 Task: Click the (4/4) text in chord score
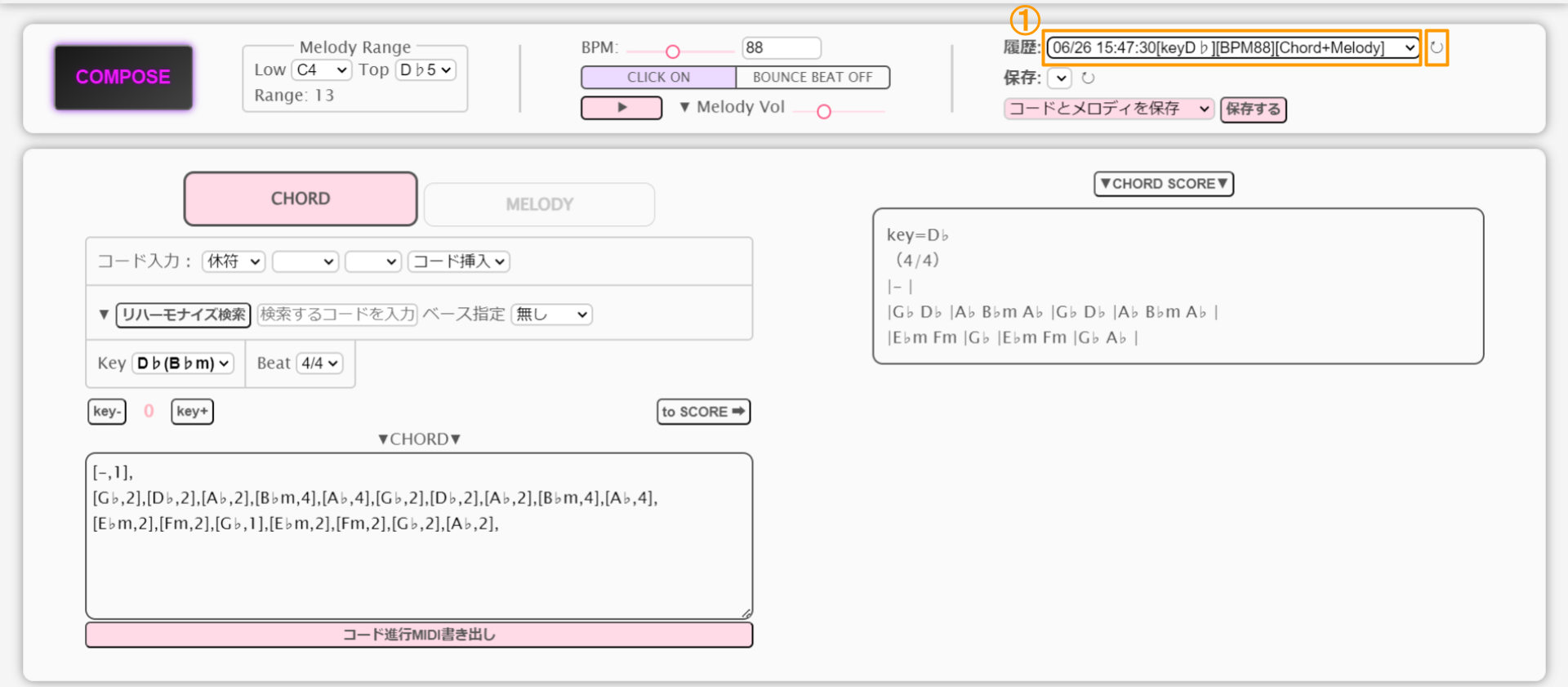pos(917,261)
